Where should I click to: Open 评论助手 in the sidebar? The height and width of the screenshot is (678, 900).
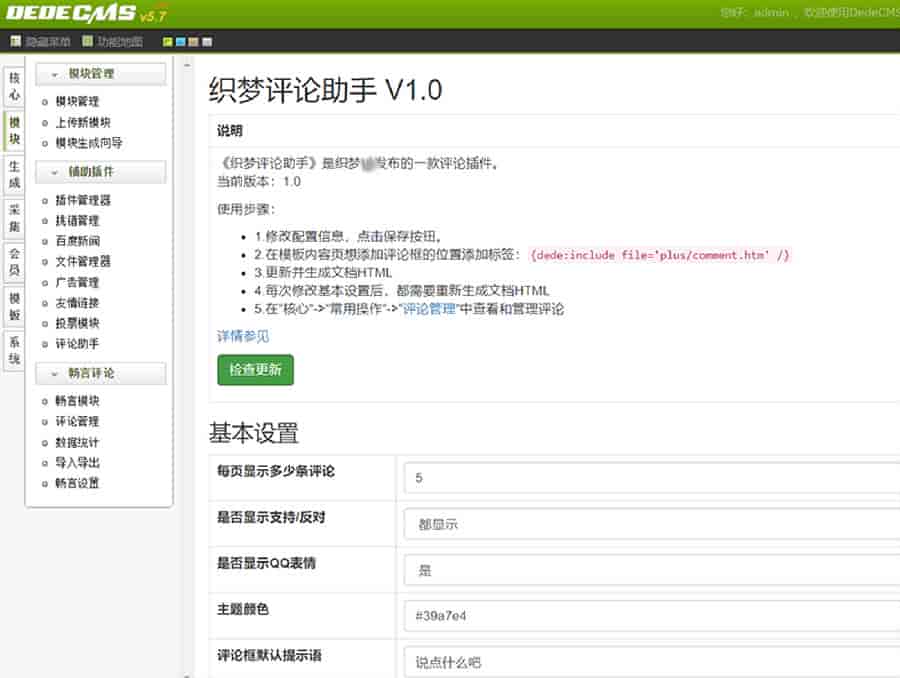(77, 344)
